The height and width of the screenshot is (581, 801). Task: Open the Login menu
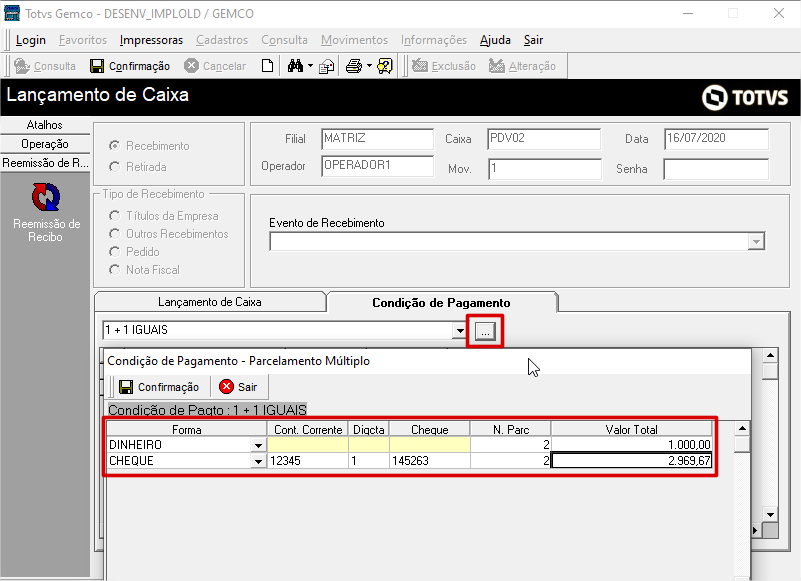[x=31, y=40]
